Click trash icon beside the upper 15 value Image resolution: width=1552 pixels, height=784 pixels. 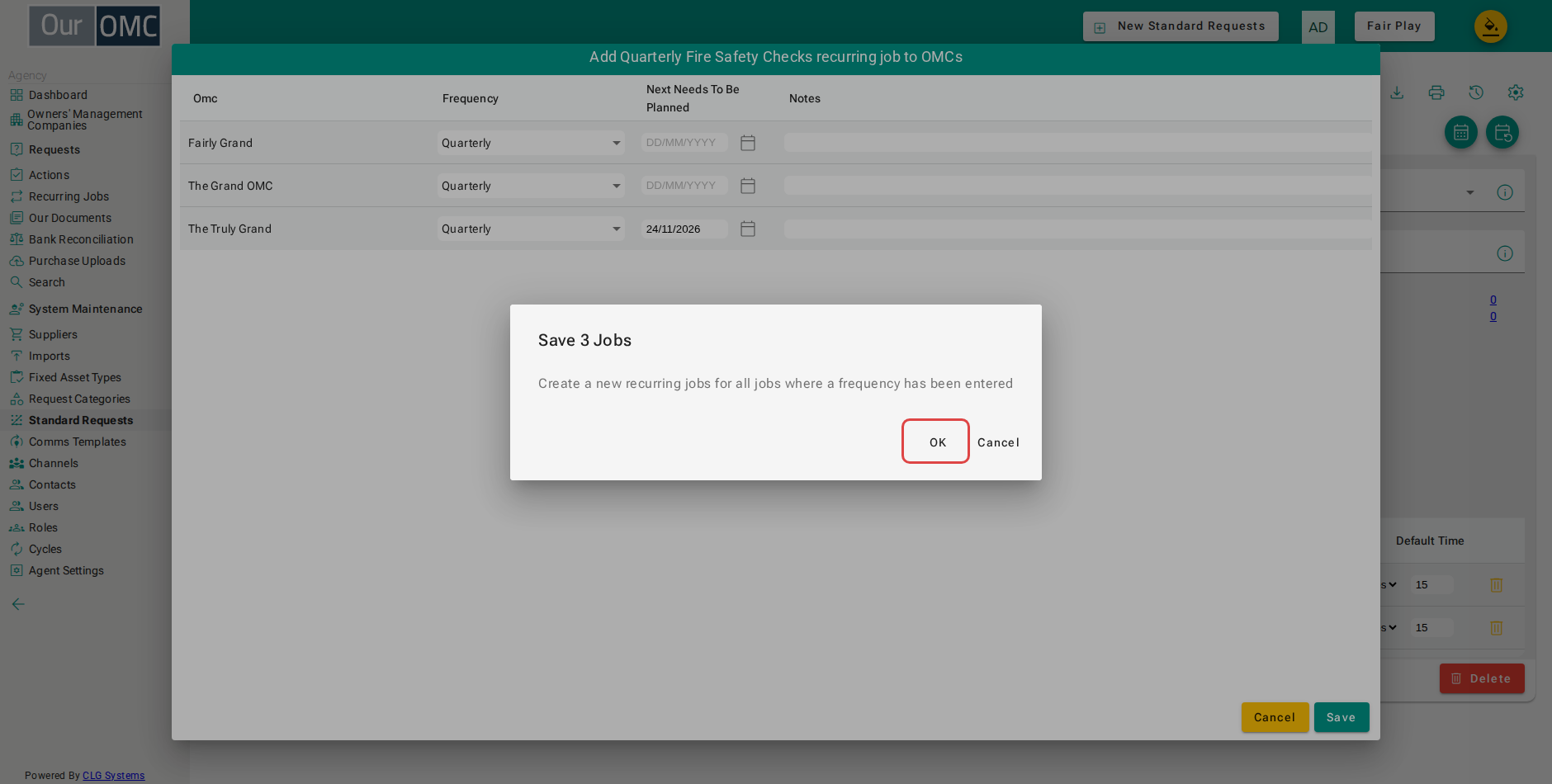tap(1497, 585)
